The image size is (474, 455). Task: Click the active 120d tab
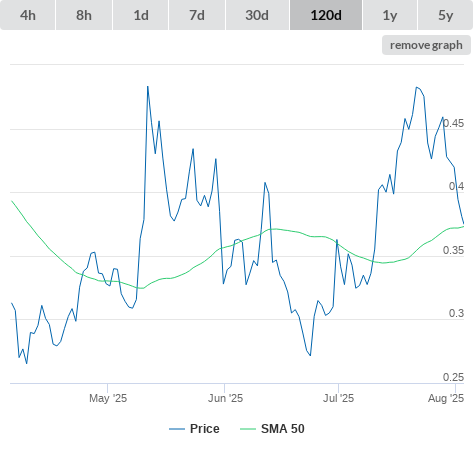point(326,15)
